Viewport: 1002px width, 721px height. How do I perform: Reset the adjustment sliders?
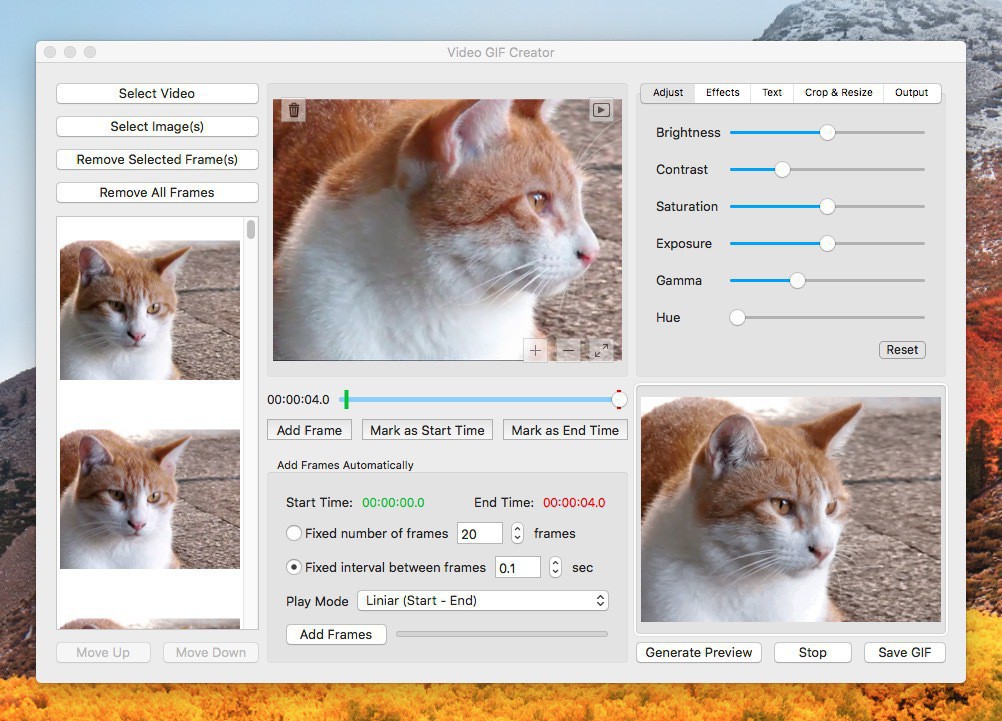coord(901,350)
